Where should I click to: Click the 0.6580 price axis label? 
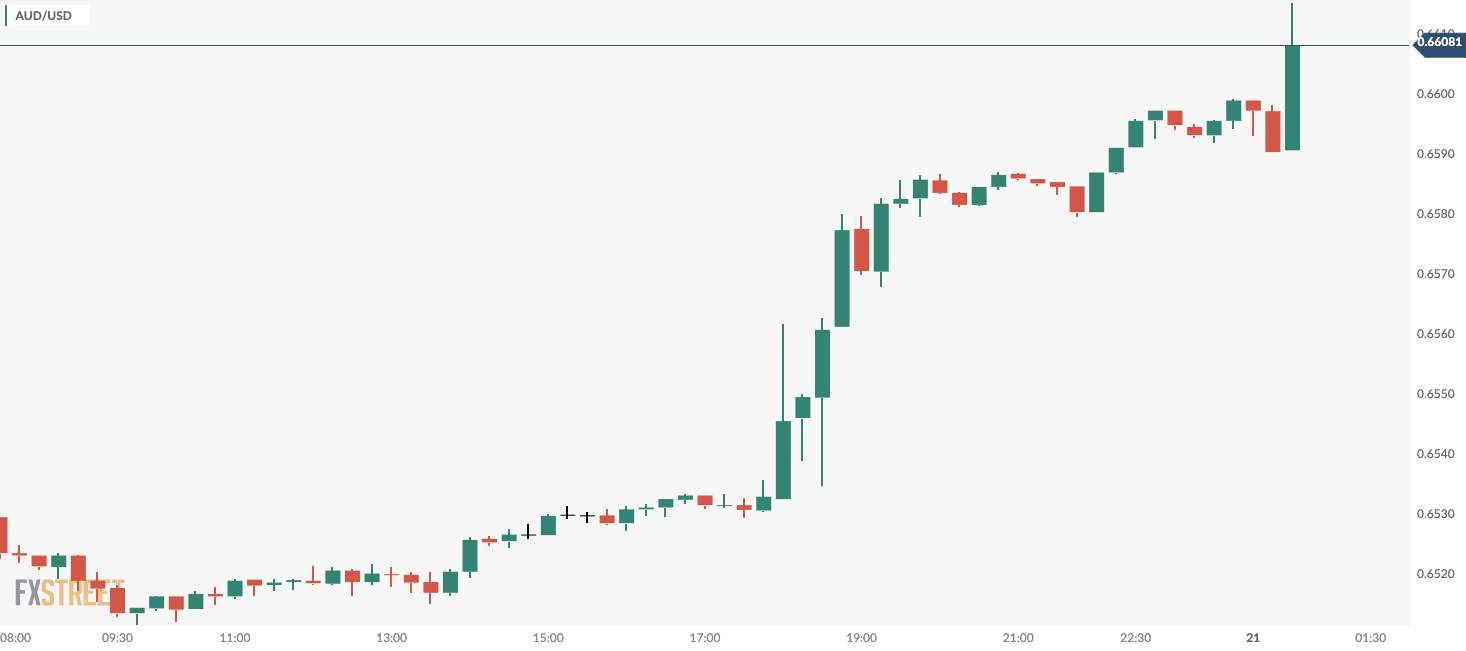coord(1438,214)
